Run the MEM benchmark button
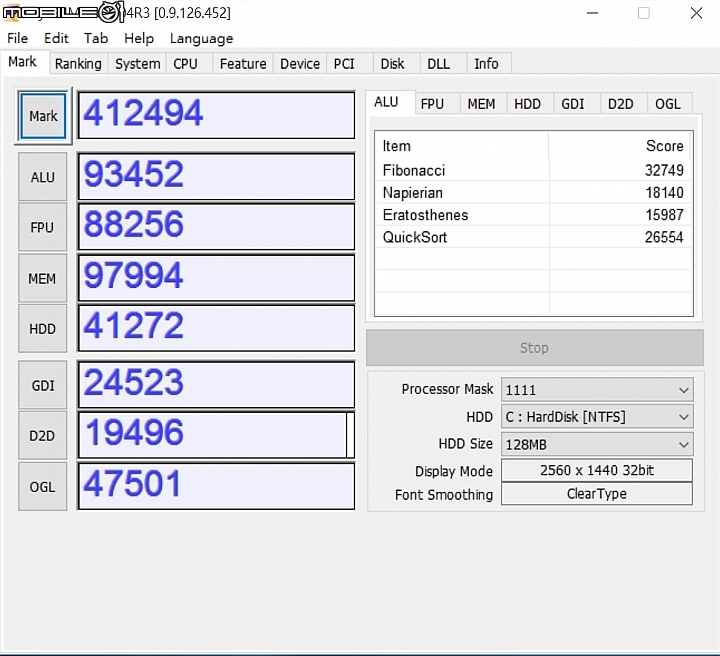The width and height of the screenshot is (720, 656). tap(42, 279)
